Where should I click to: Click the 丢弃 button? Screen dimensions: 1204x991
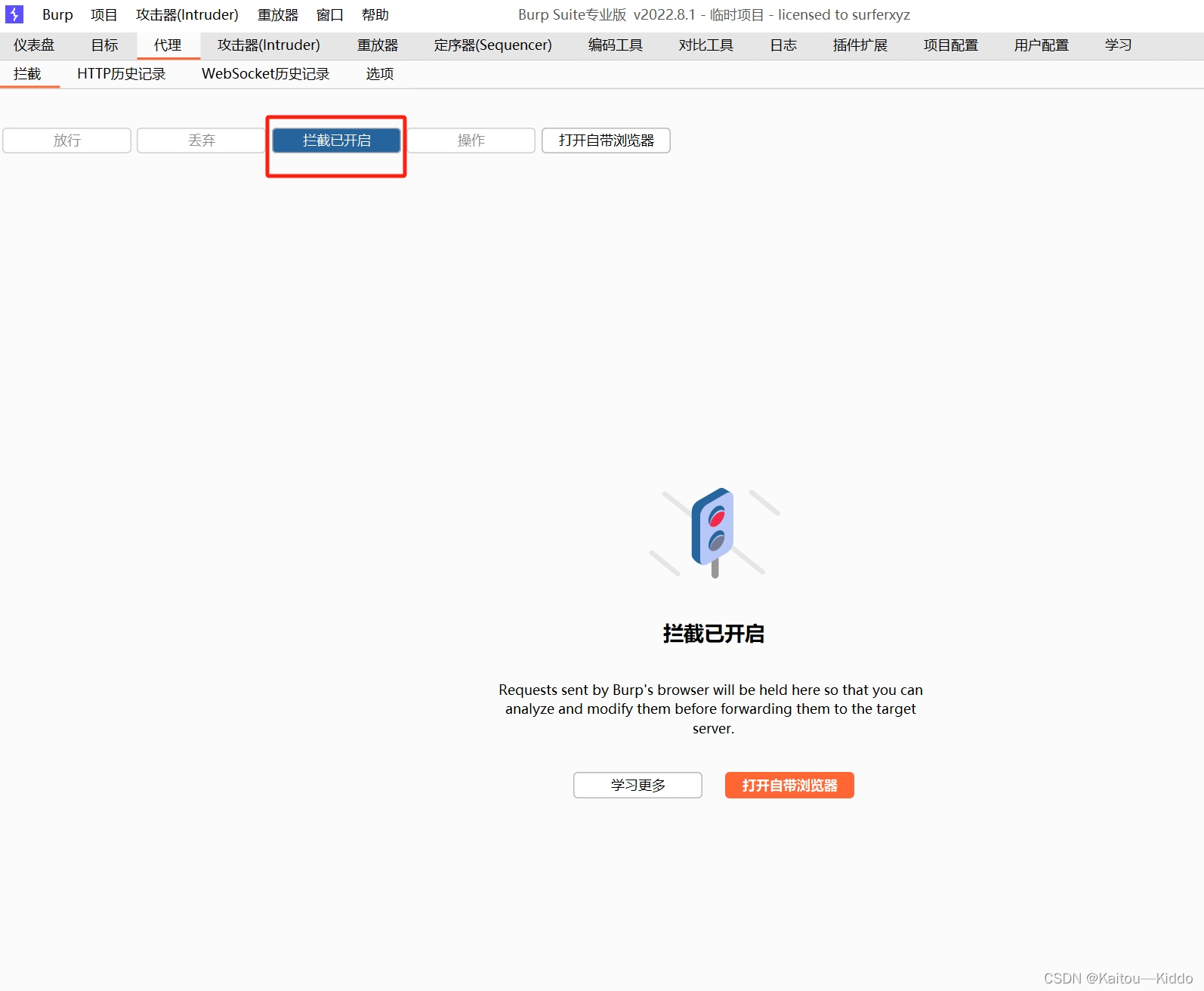(202, 140)
